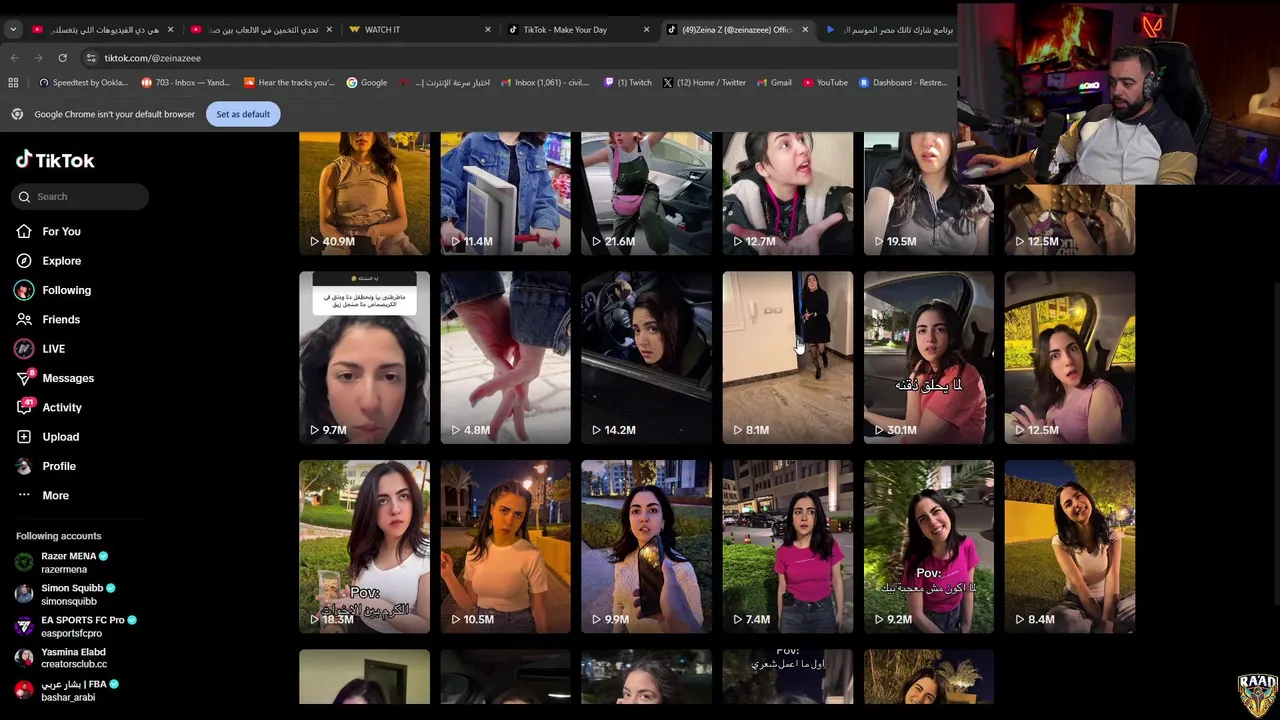The image size is (1280, 720).
Task: Open the Profile avatar icon
Action: [24, 466]
